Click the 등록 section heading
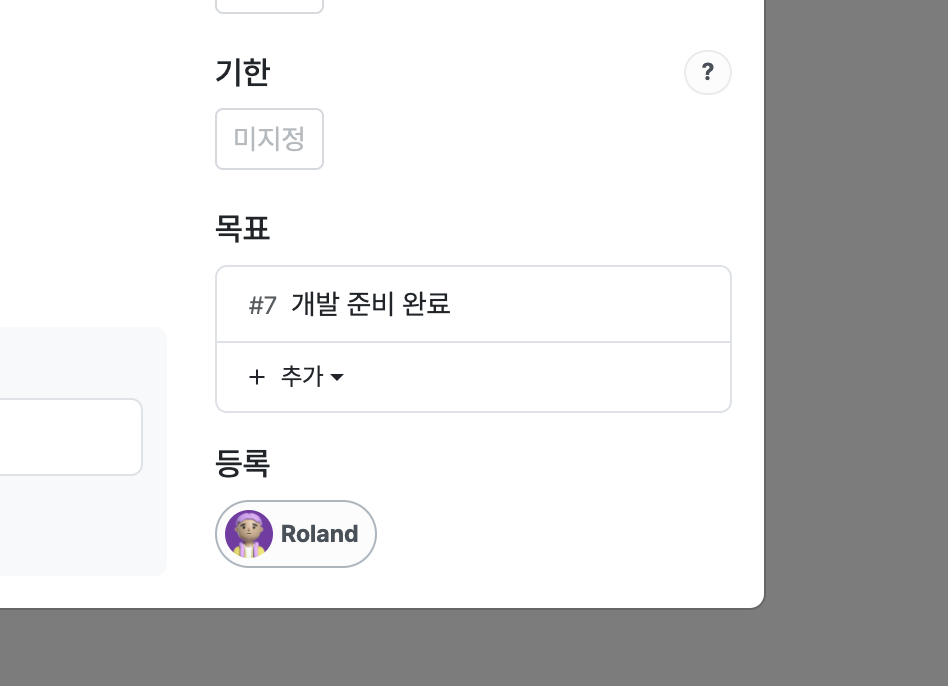Image resolution: width=948 pixels, height=686 pixels. point(242,464)
